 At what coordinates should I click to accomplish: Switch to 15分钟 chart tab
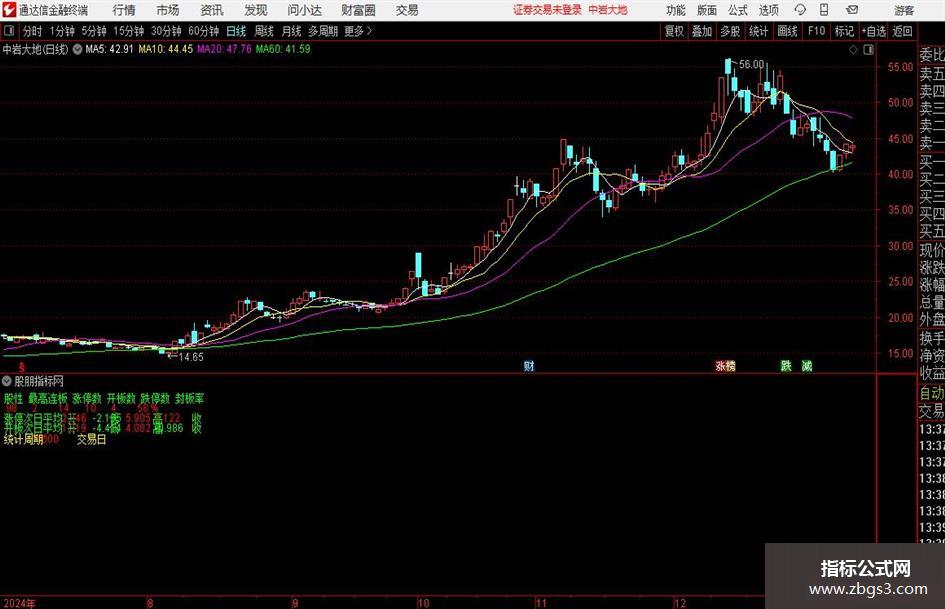[x=129, y=31]
